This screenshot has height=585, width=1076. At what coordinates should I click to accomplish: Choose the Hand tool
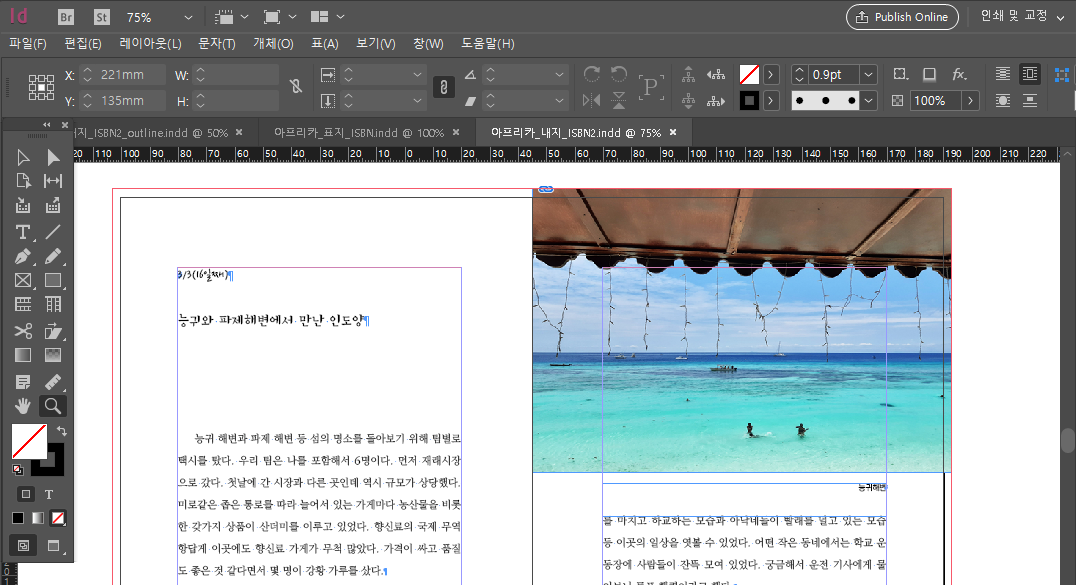click(x=22, y=406)
